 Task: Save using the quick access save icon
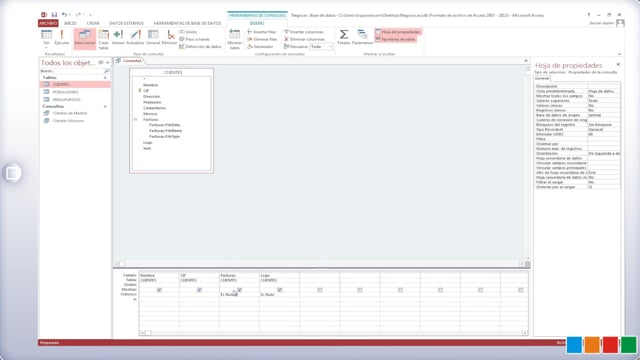54,15
